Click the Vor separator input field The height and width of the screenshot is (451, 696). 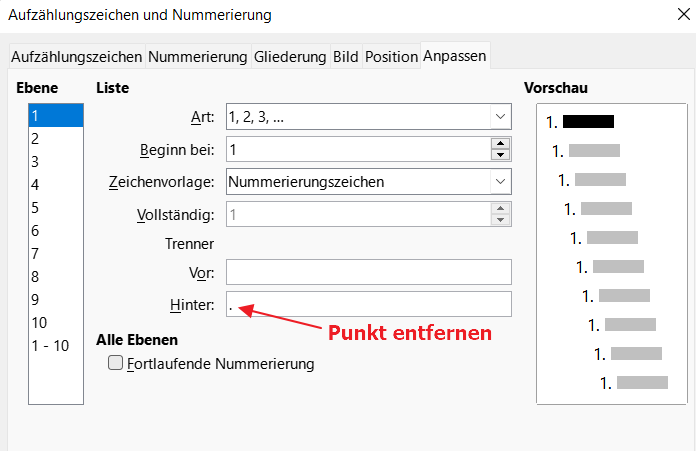click(369, 272)
